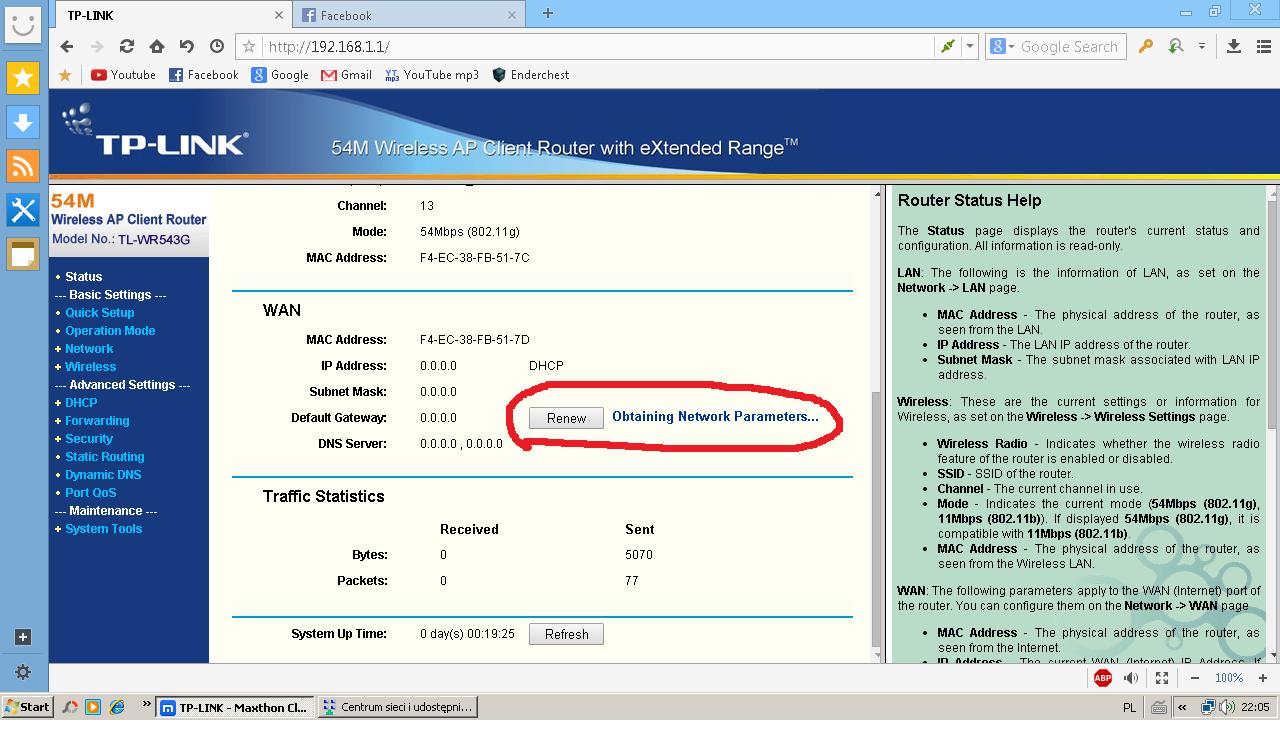1280x730 pixels.
Task: Expand the DHCP menu section
Action: pyautogui.click(x=81, y=403)
